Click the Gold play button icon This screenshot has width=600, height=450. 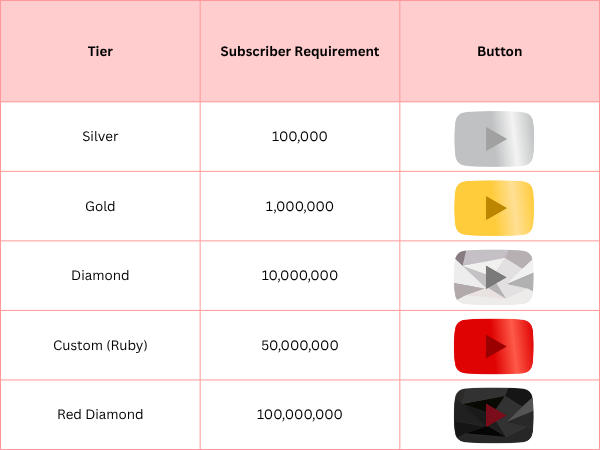coord(494,208)
